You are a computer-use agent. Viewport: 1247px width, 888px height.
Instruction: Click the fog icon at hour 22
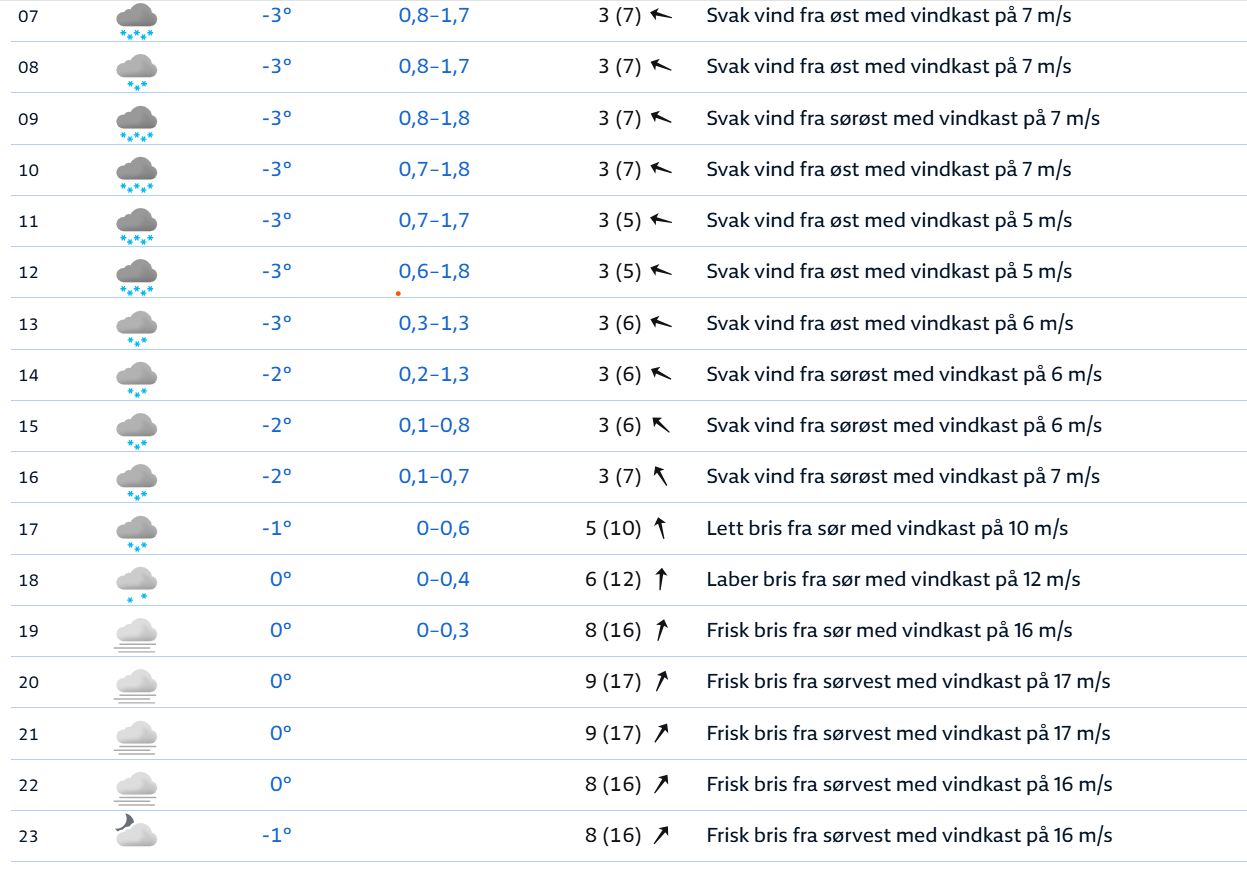pos(136,786)
